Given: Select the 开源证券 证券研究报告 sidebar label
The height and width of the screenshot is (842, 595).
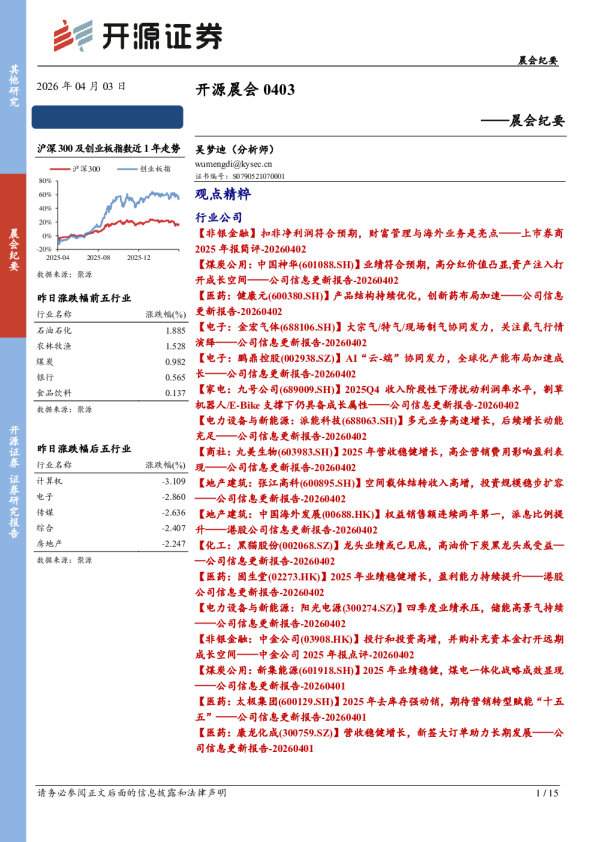Looking at the screenshot, I should (14, 482).
